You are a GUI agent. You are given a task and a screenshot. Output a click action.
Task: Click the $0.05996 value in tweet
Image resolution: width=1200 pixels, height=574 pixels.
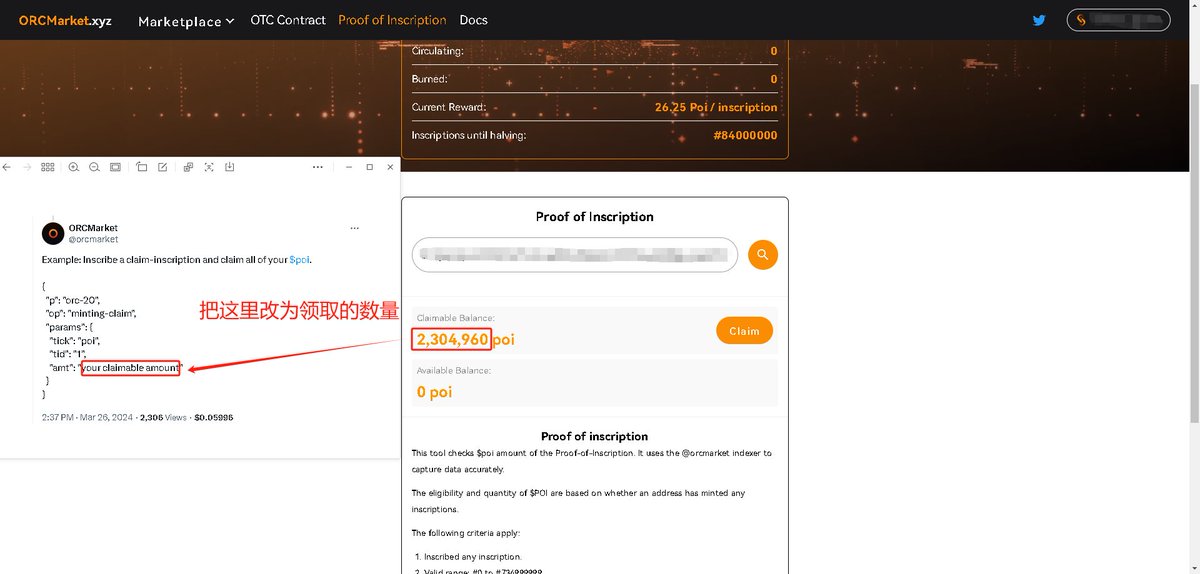[214, 417]
